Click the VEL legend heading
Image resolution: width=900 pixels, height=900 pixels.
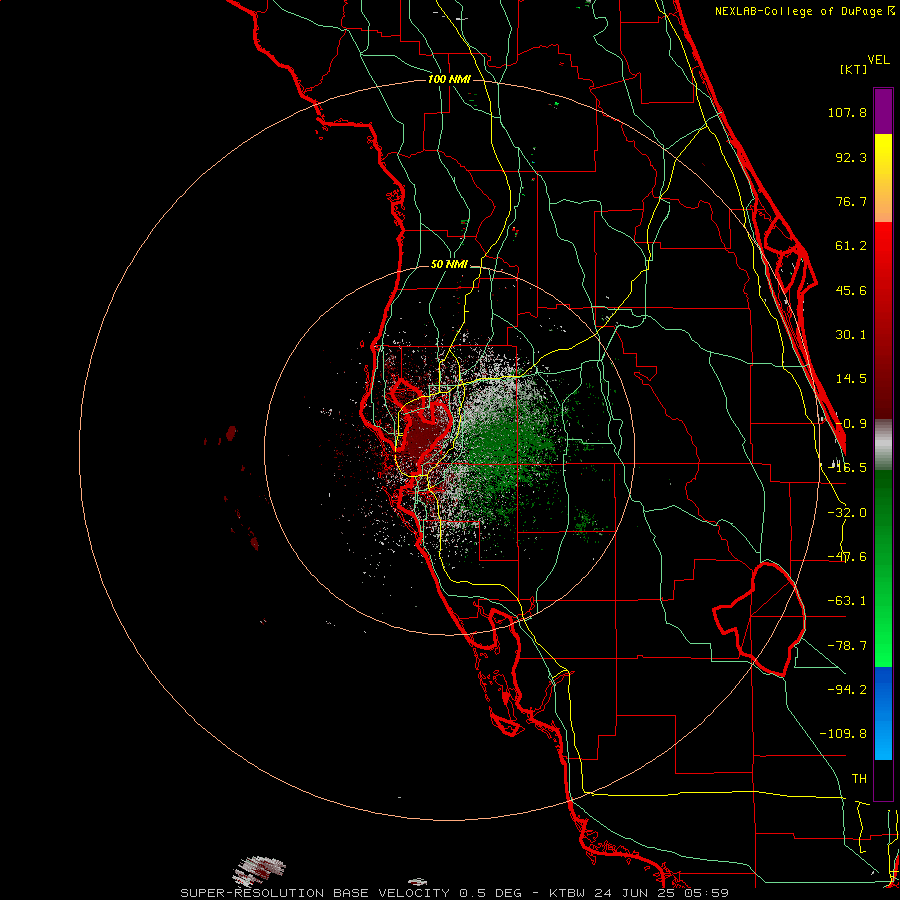[879, 60]
